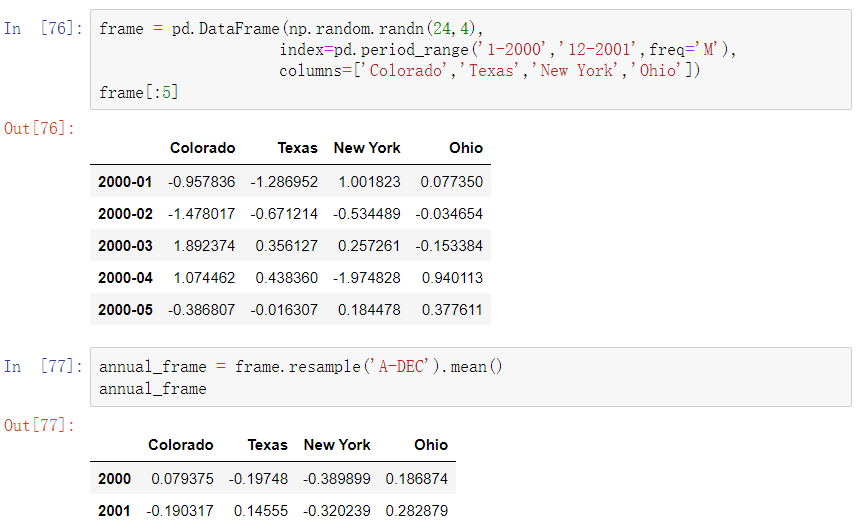Click cell value 0.077350
Viewport: 857px width, 531px height.
[x=451, y=181]
